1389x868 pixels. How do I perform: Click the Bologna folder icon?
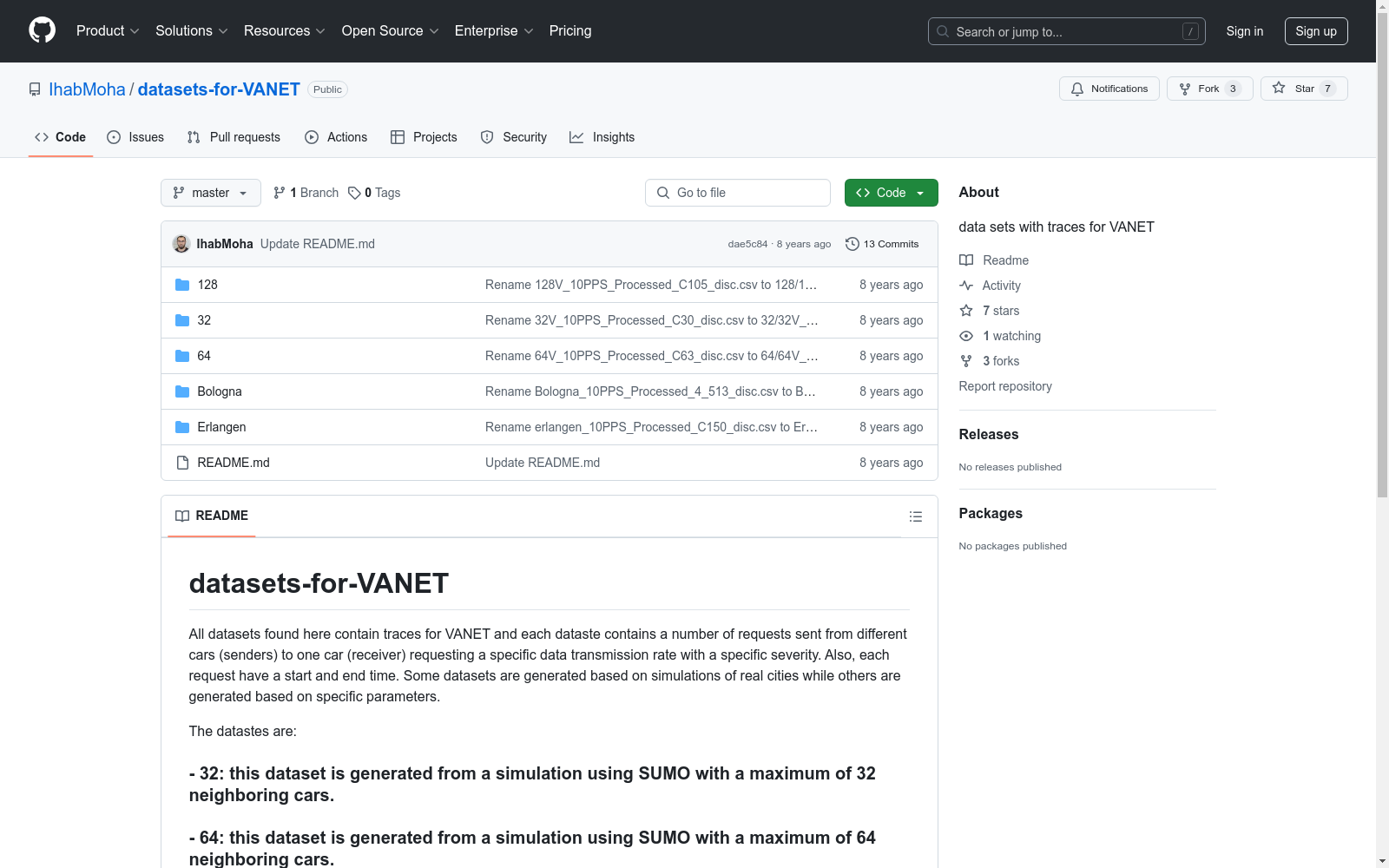(x=181, y=391)
